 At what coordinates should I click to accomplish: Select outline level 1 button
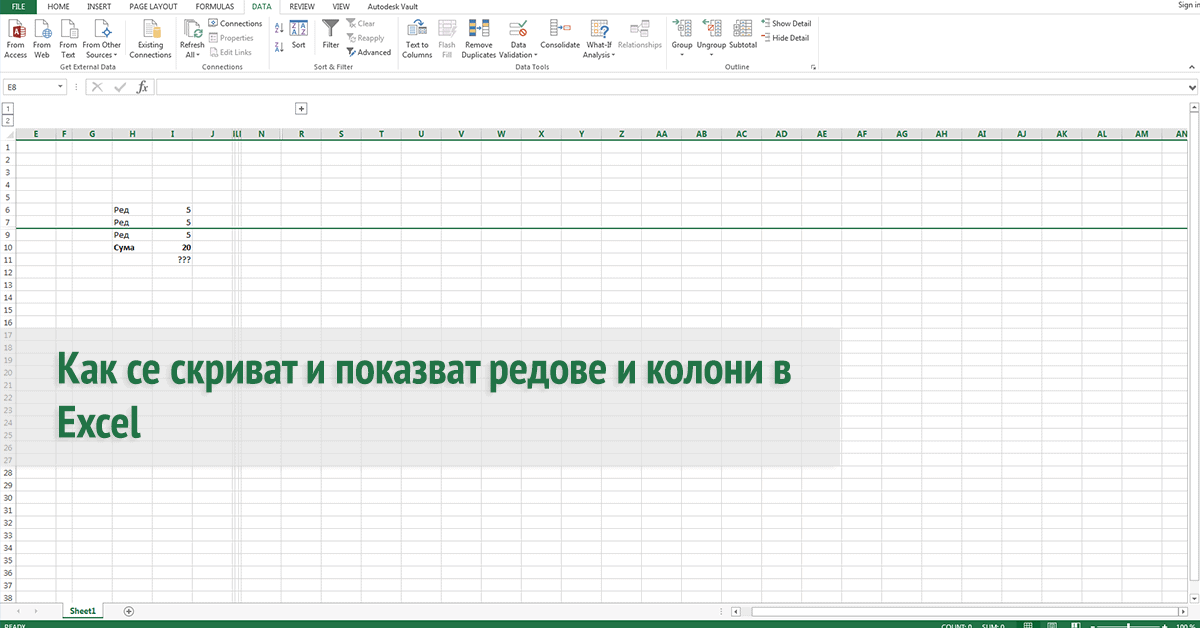pyautogui.click(x=7, y=108)
